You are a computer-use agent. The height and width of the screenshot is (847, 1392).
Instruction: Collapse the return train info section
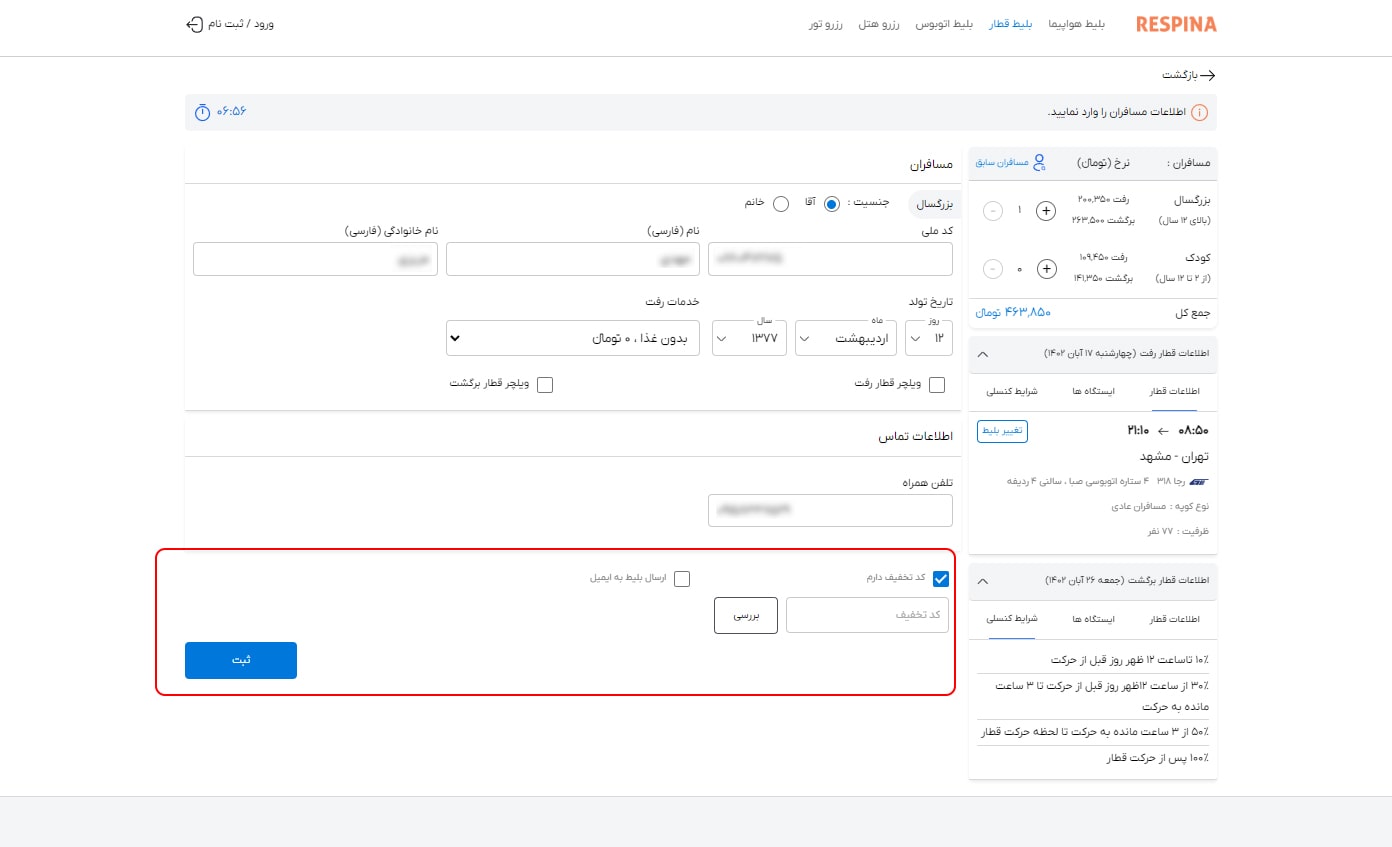point(982,581)
